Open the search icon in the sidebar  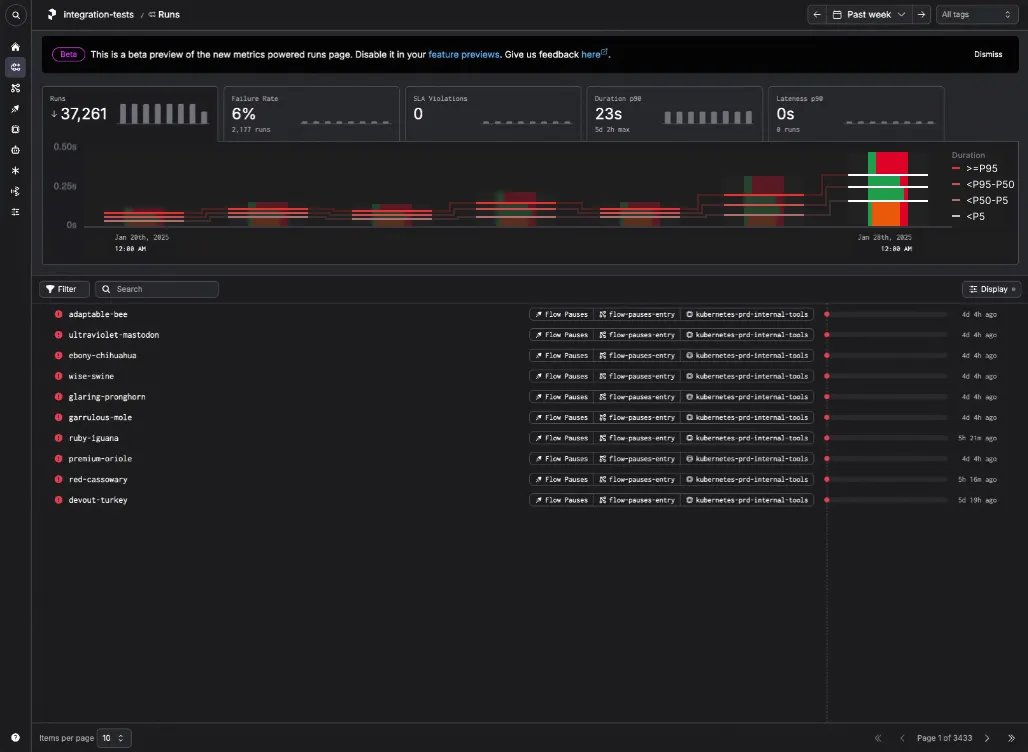click(x=16, y=14)
